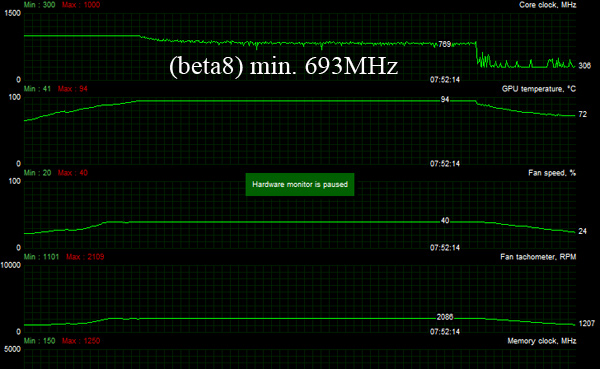Image resolution: width=600 pixels, height=369 pixels.
Task: Click the 5000 axis label of the memory clock graph
Action: click(12, 349)
